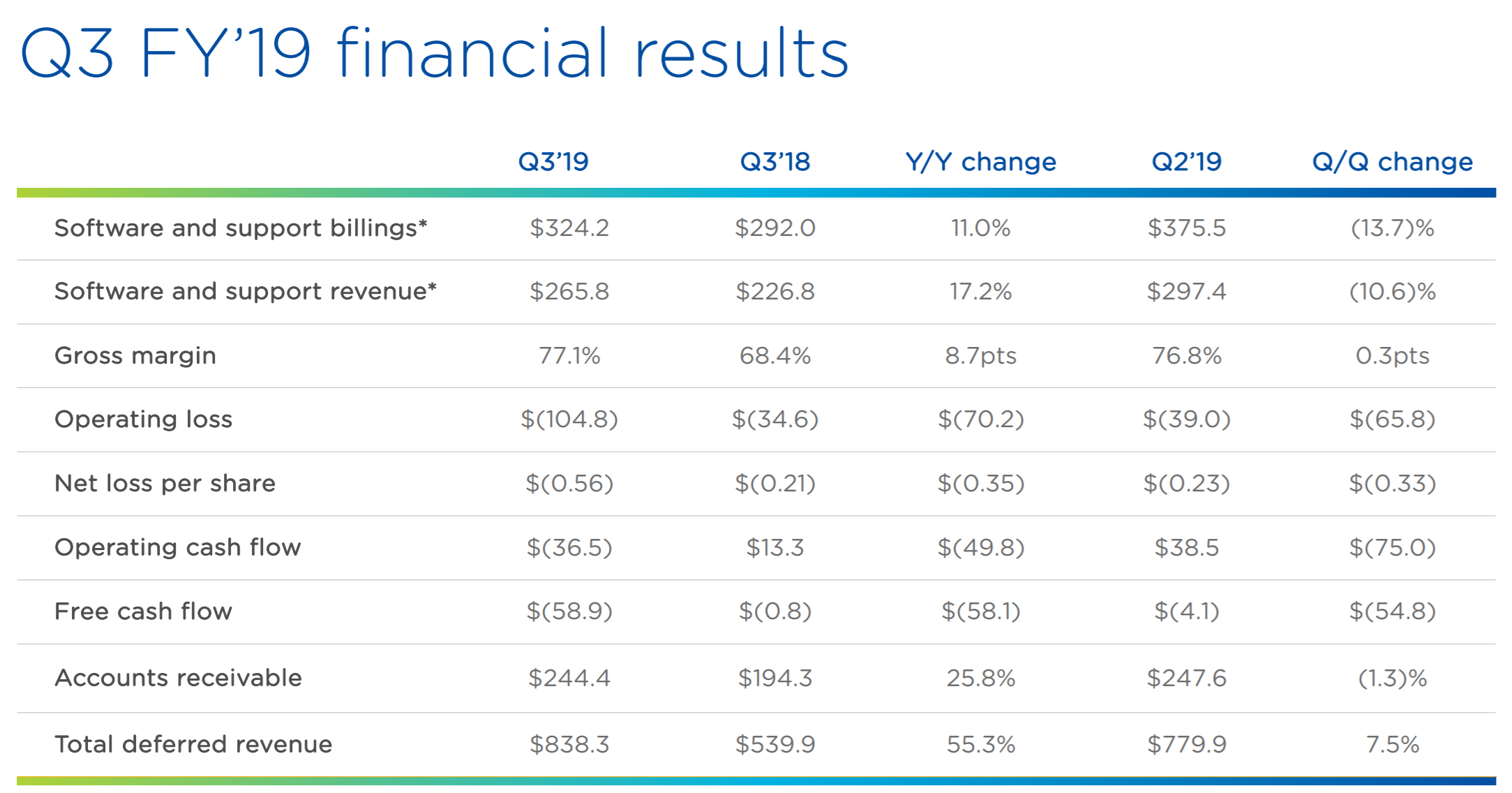Click the (13.7)% Q/Q change value
Image resolution: width=1512 pixels, height=793 pixels.
[1393, 228]
